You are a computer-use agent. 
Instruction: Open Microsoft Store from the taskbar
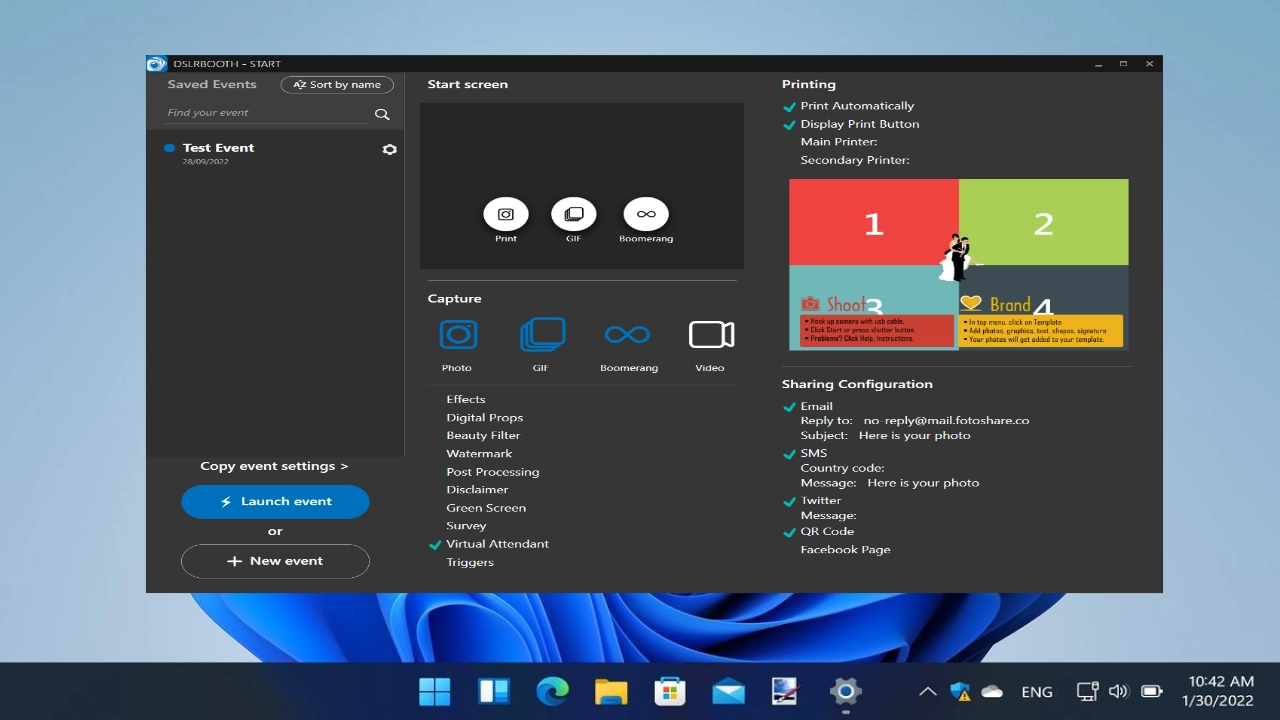point(669,691)
